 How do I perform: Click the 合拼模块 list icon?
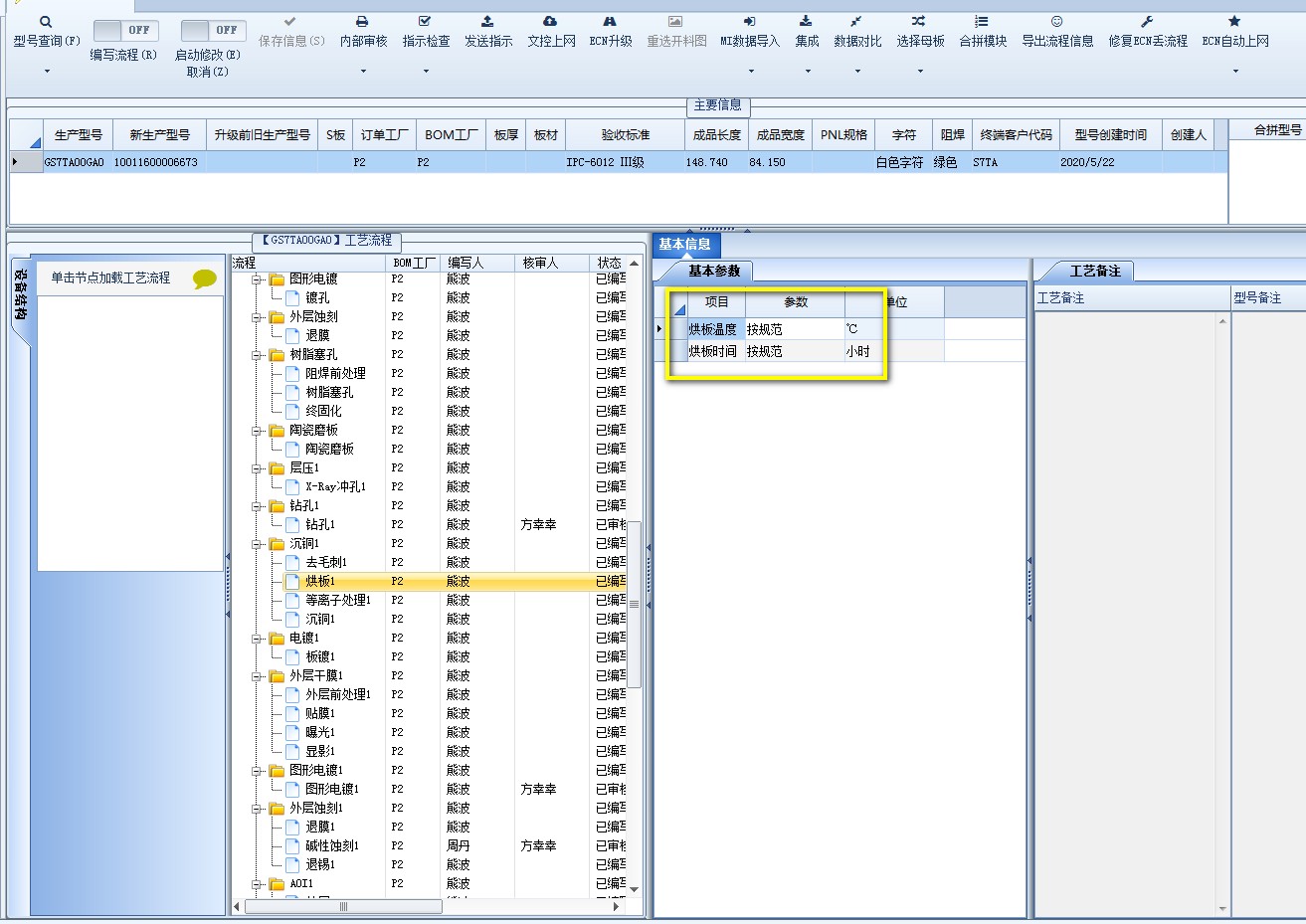pos(982,21)
